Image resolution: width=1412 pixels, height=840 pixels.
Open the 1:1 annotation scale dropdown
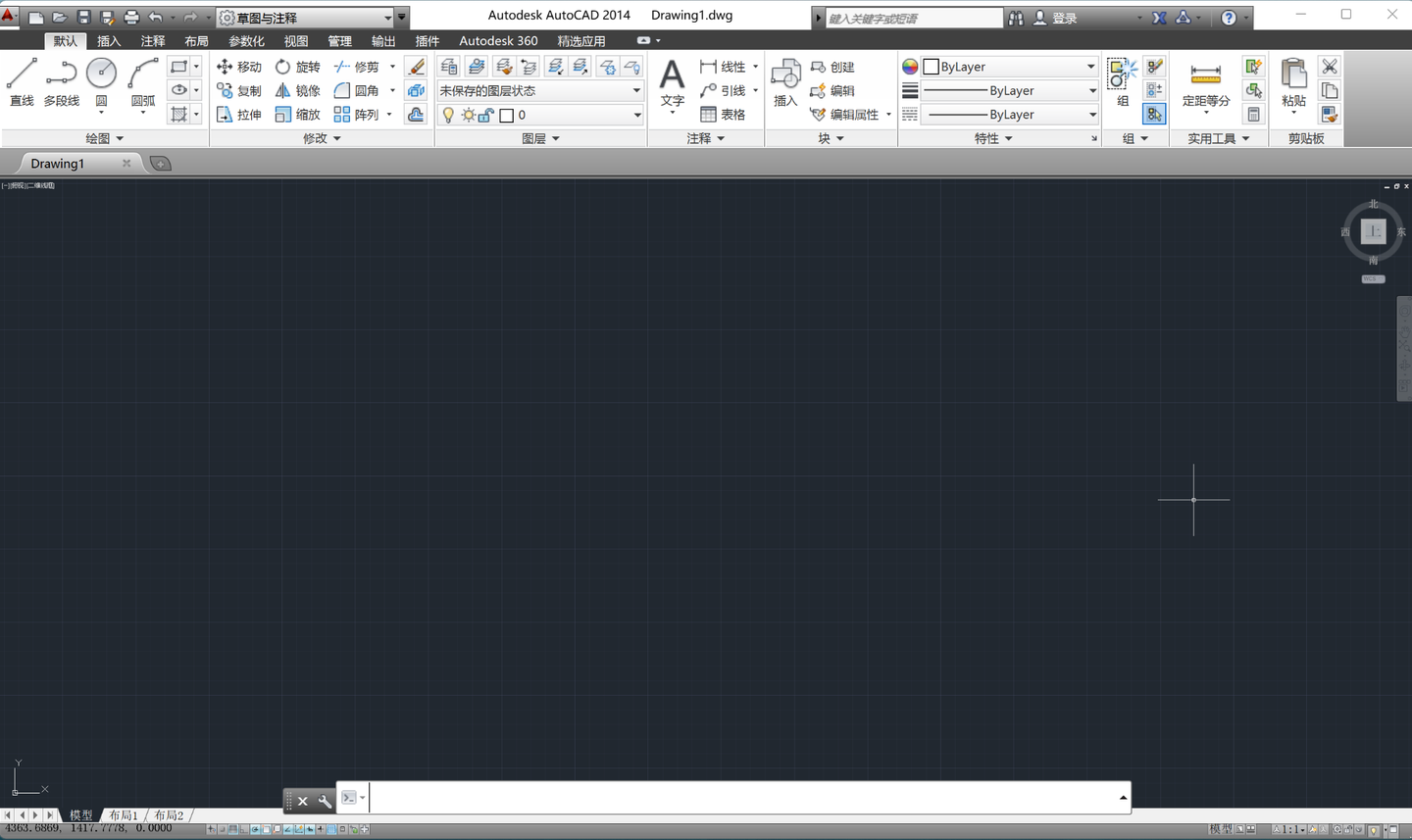point(1289,830)
